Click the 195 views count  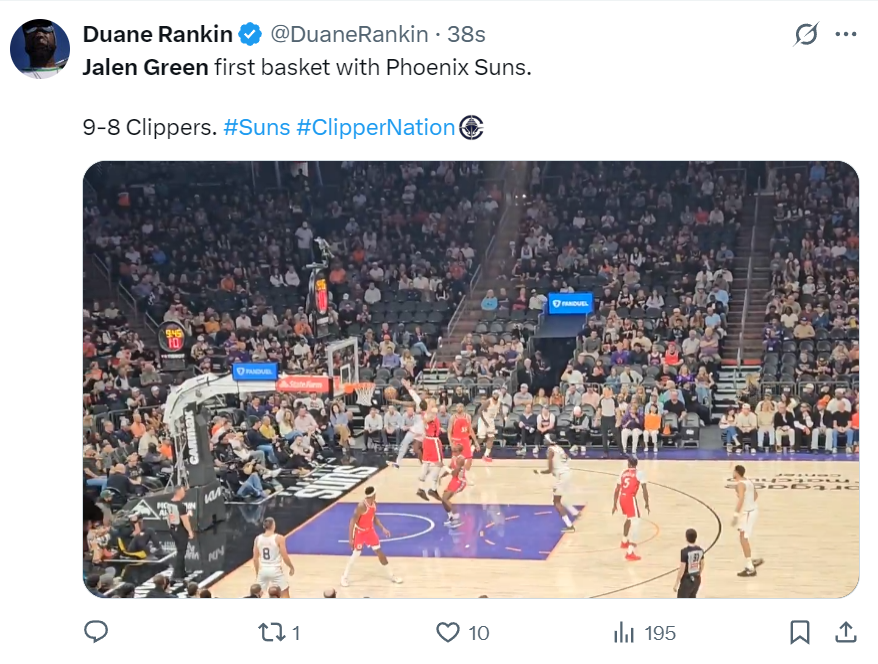coord(660,633)
